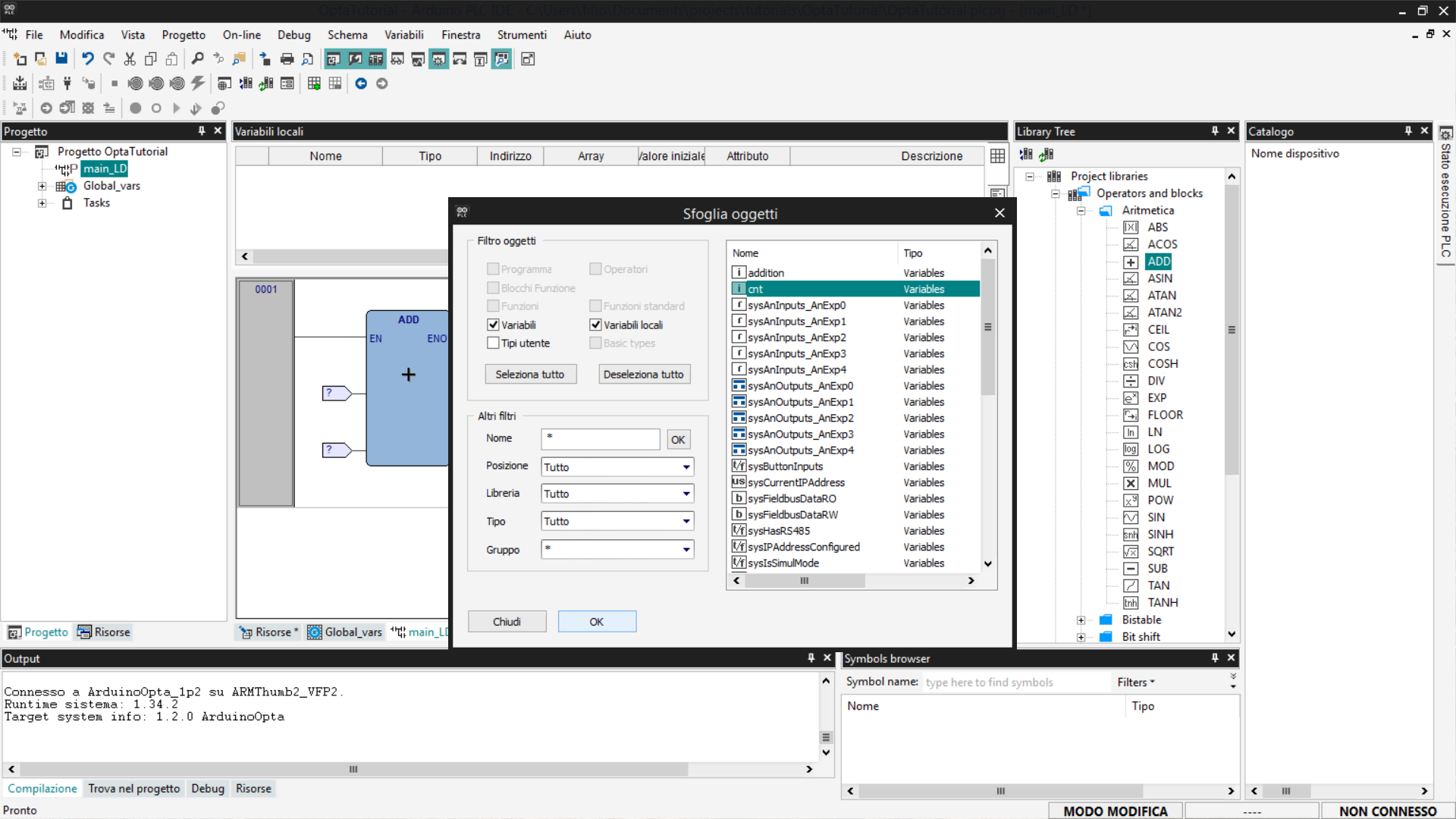Click the Chiudi button
The image size is (1456, 819).
(x=507, y=622)
